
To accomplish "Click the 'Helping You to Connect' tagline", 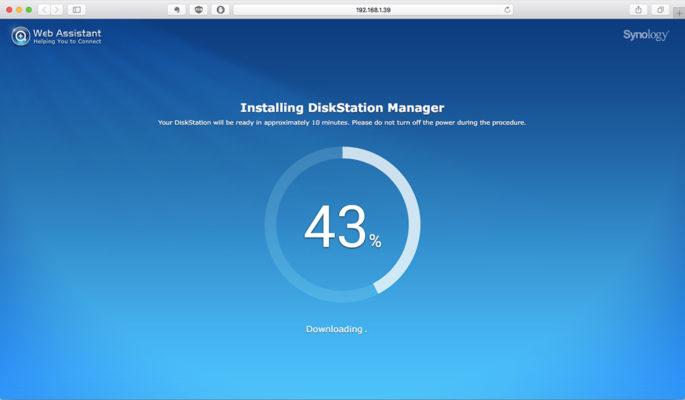I will [67, 41].
